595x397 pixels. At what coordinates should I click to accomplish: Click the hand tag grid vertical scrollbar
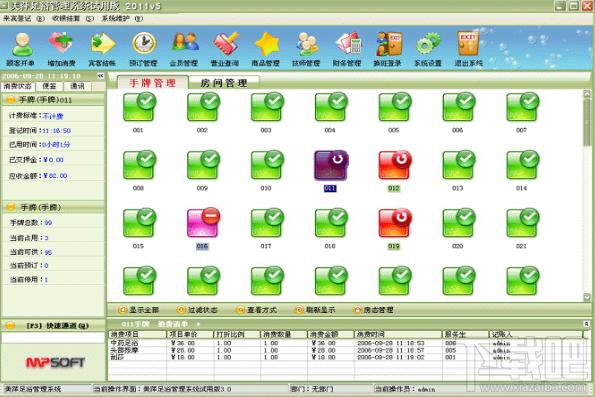coord(587,195)
